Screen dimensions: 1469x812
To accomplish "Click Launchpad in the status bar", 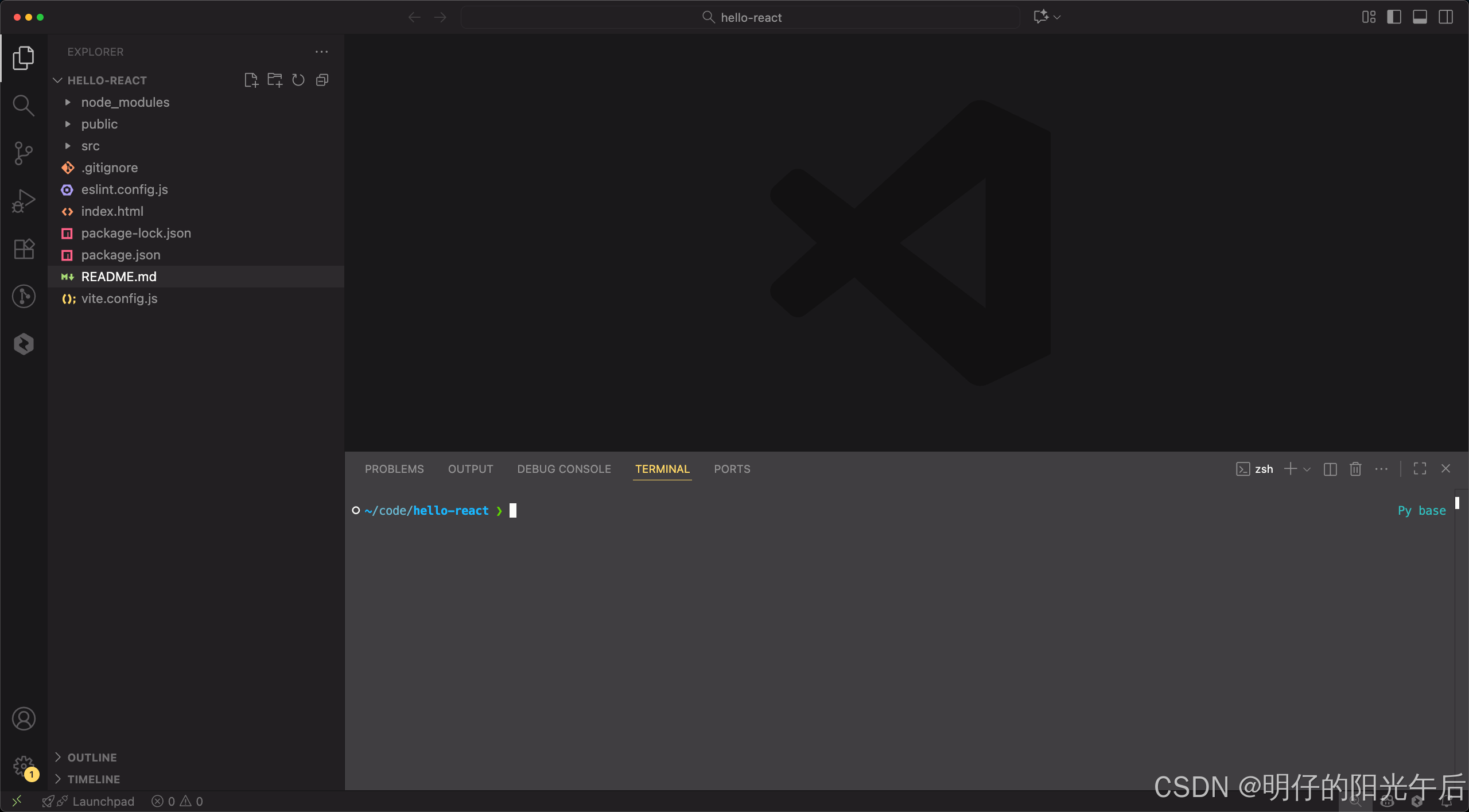I will 103,802.
